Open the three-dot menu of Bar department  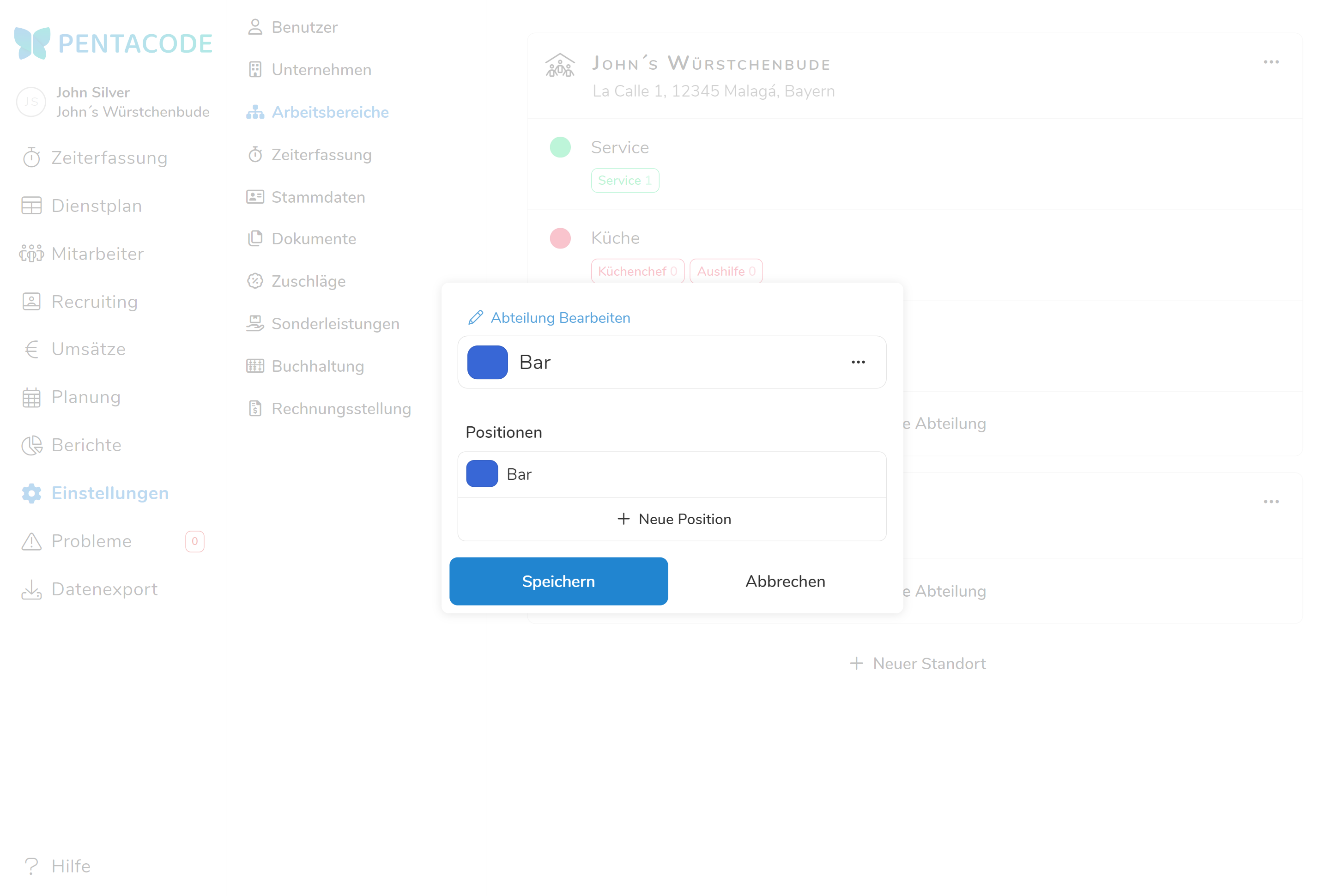(x=858, y=362)
